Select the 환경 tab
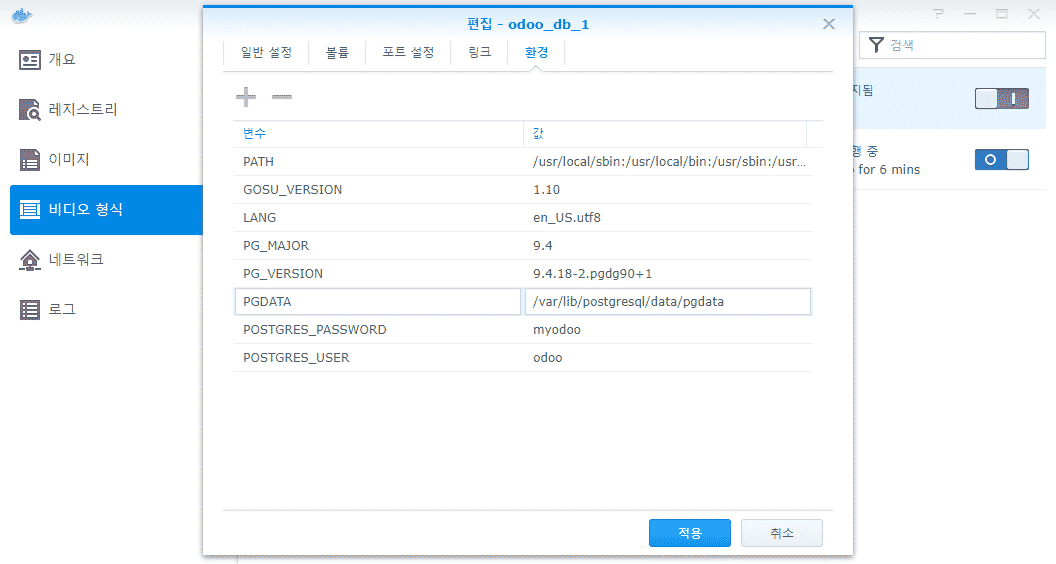 pyautogui.click(x=536, y=53)
